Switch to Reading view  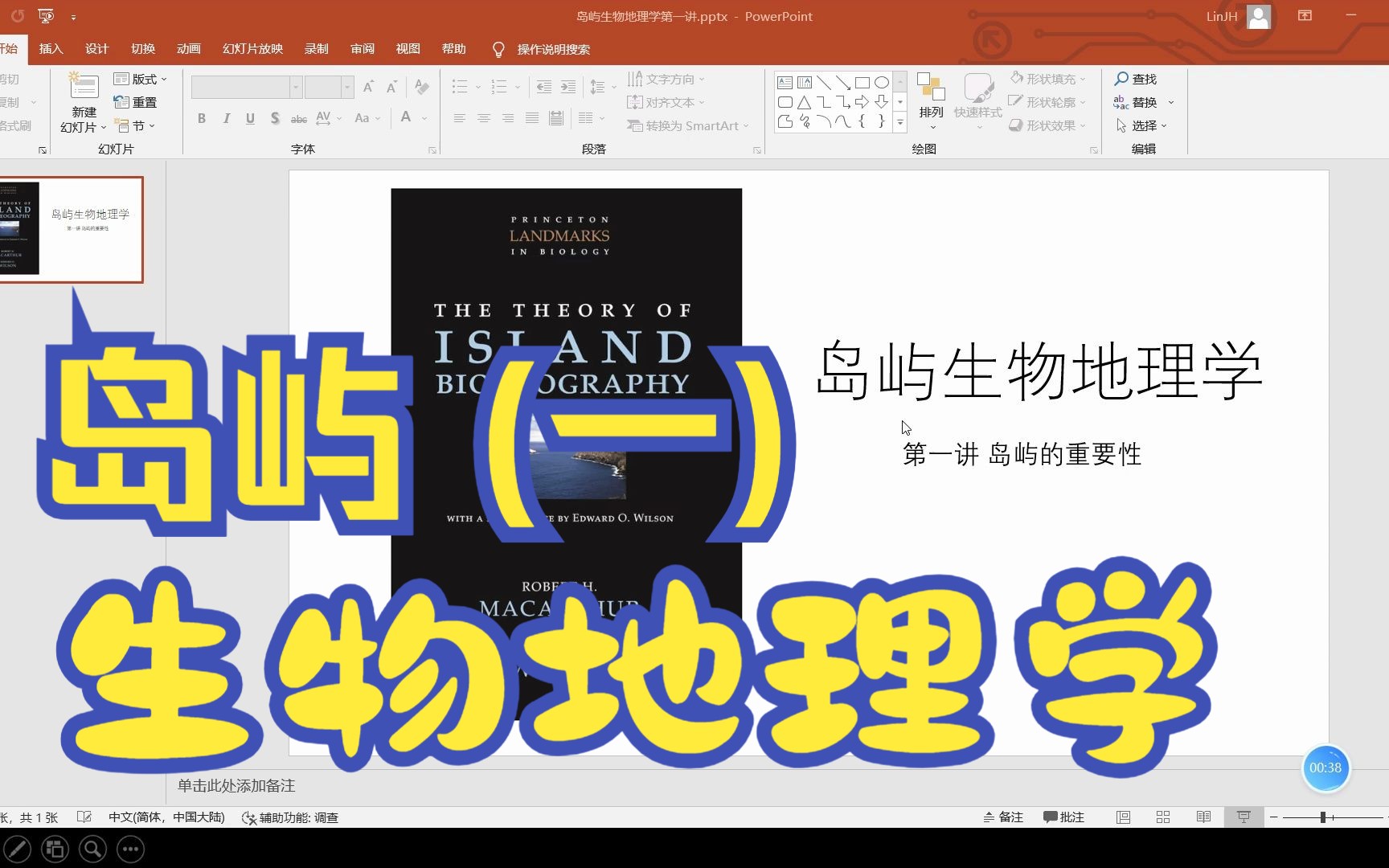(1203, 817)
